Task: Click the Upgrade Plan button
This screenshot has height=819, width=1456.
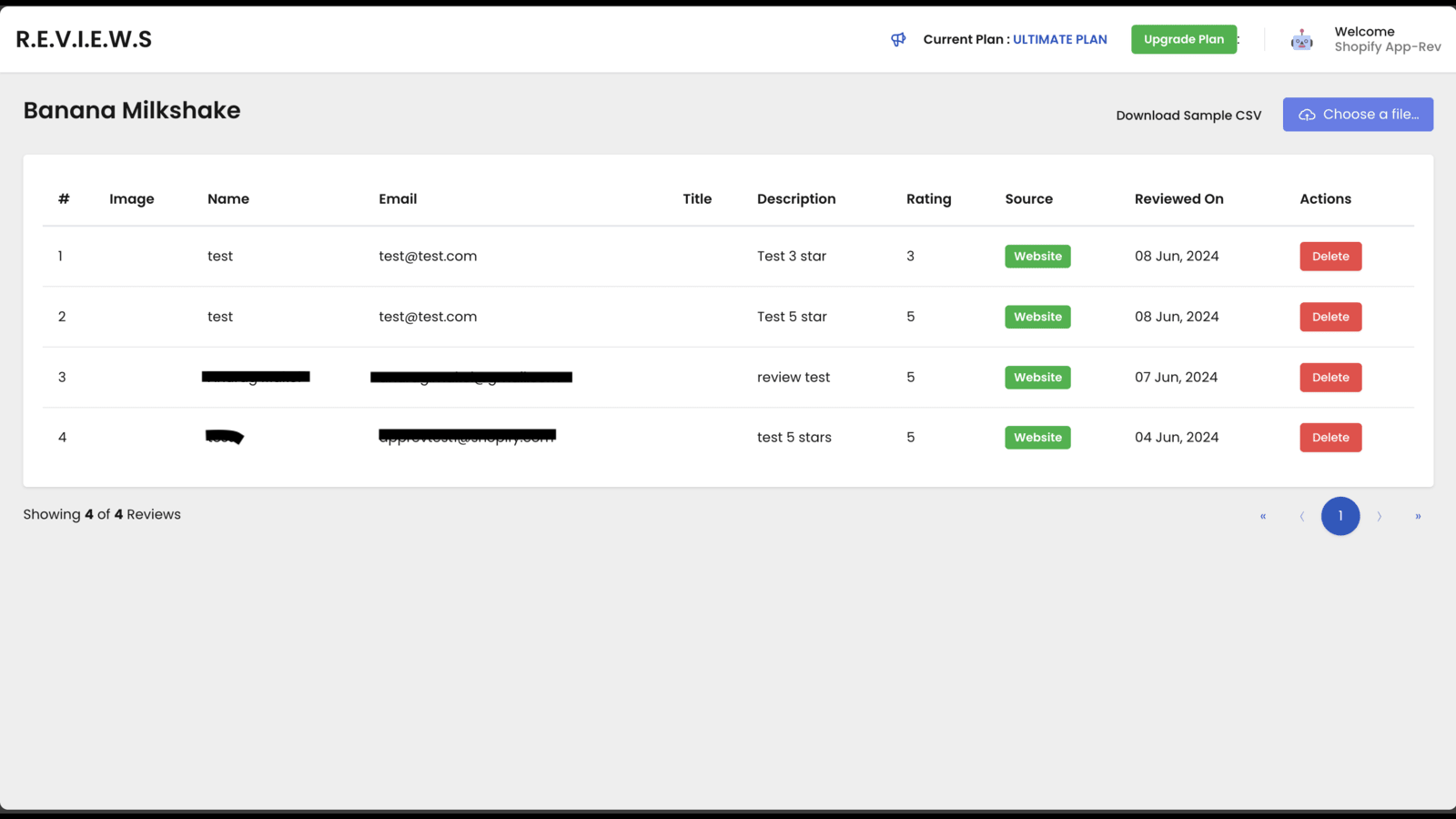Action: pos(1184,39)
